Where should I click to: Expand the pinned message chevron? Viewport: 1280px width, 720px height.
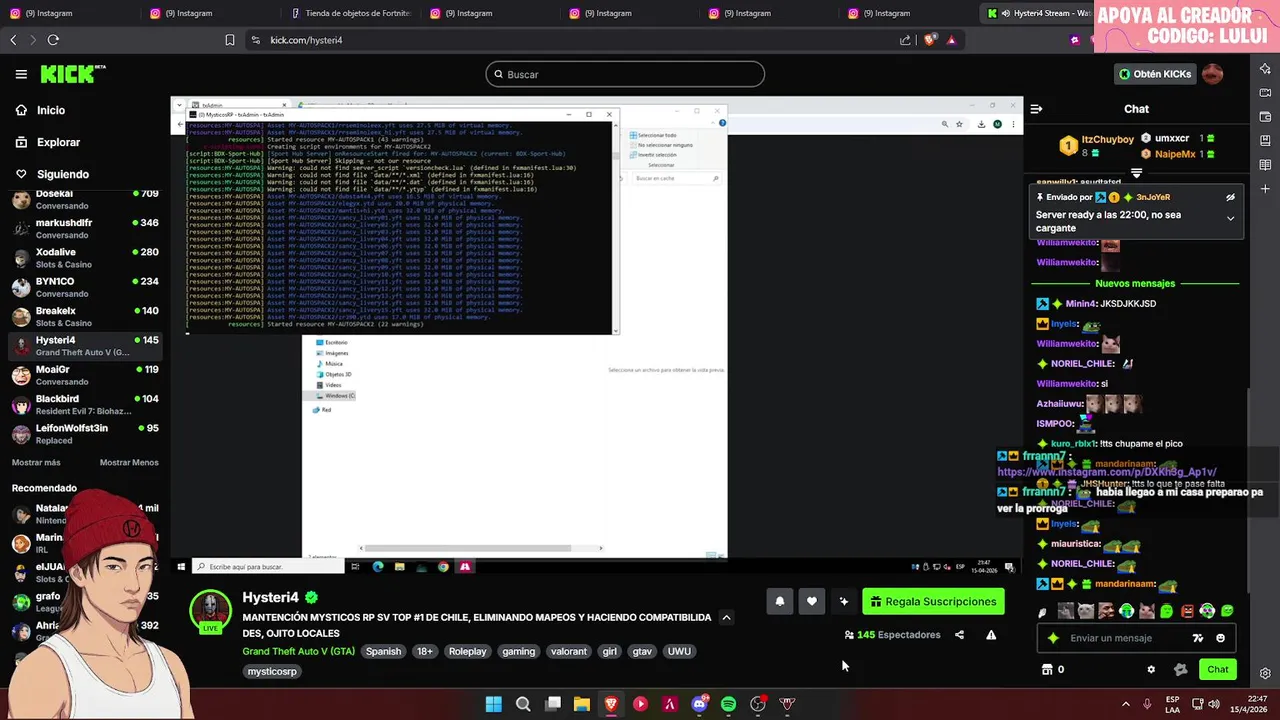pos(1230,218)
